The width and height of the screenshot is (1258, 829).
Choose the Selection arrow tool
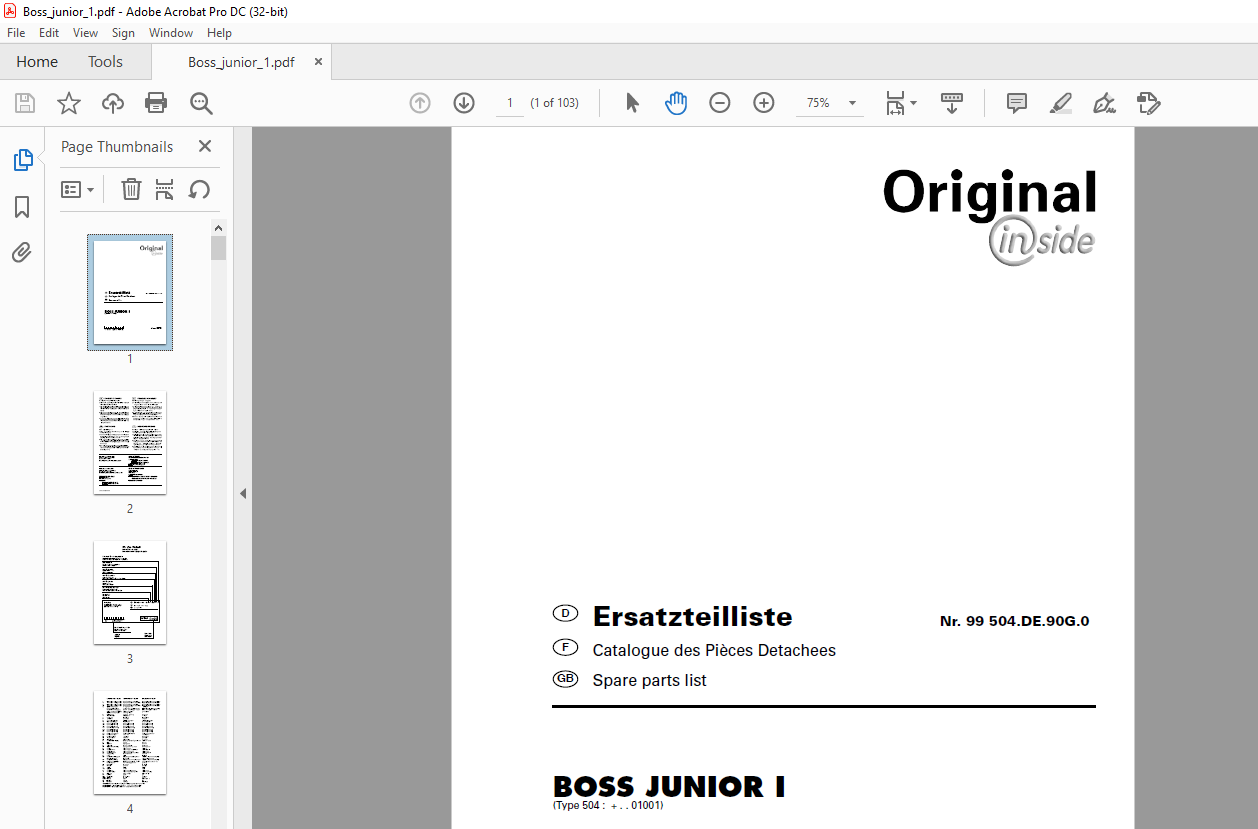click(632, 103)
